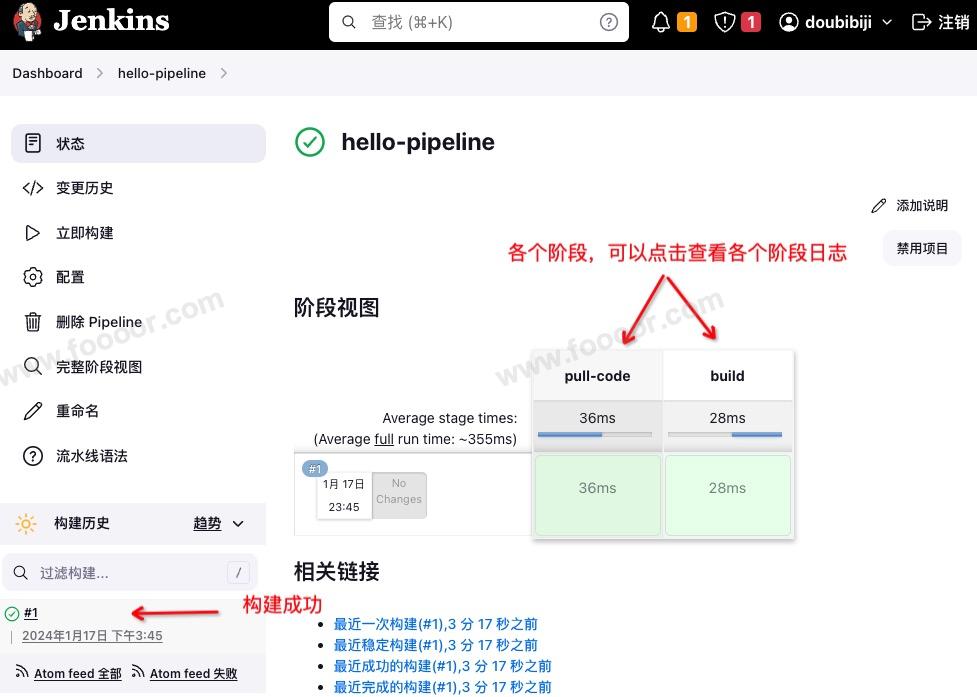Click the search help question mark icon
This screenshot has width=977, height=697.
click(x=608, y=22)
